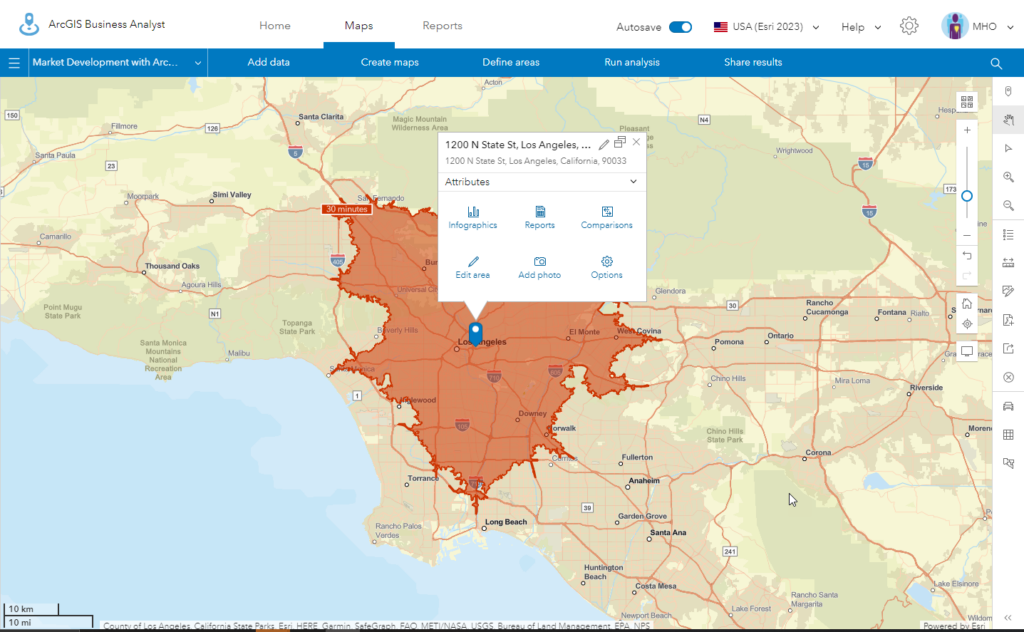Open the Share results menu
Image resolution: width=1024 pixels, height=632 pixels.
click(753, 63)
